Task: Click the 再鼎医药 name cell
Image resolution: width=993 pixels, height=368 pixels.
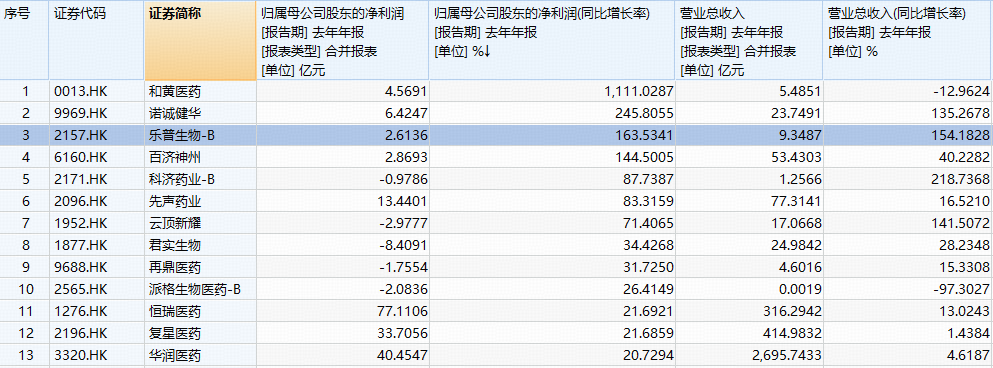Action: (174, 267)
